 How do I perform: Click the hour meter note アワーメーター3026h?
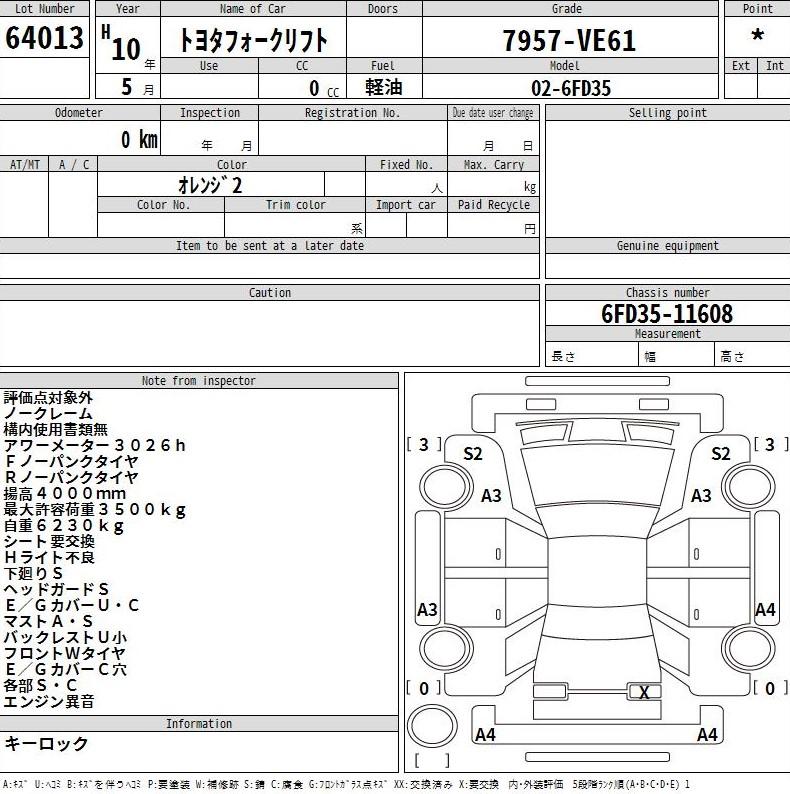[95, 446]
